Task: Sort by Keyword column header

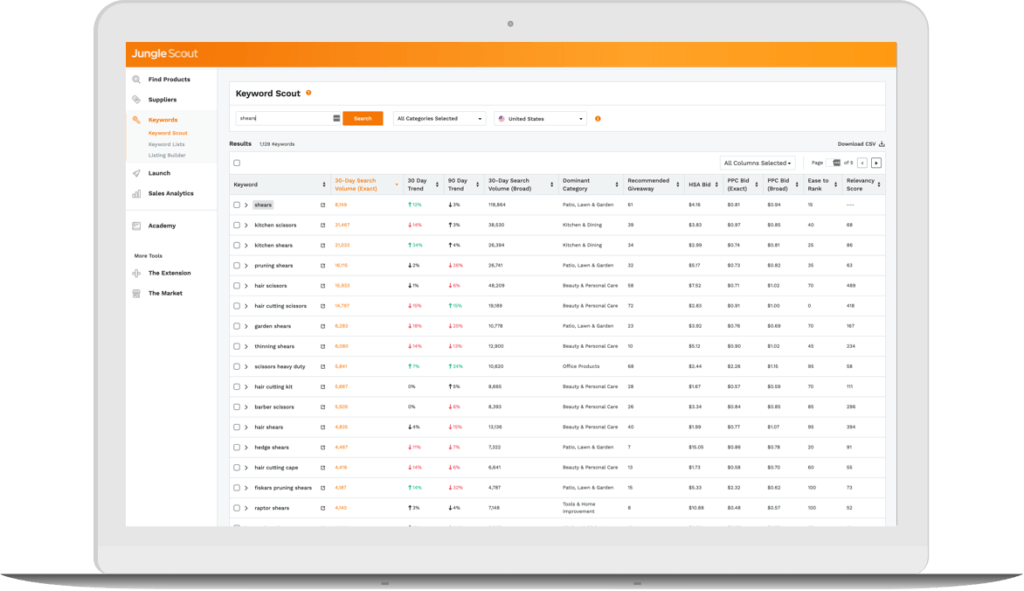Action: pos(280,185)
